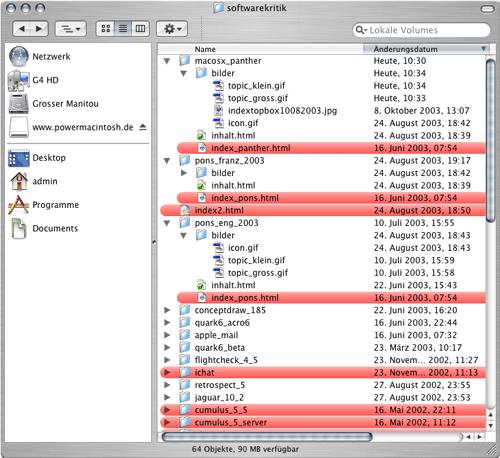Open the gear action menu
Screen dimensions: 500x458
[172, 29]
